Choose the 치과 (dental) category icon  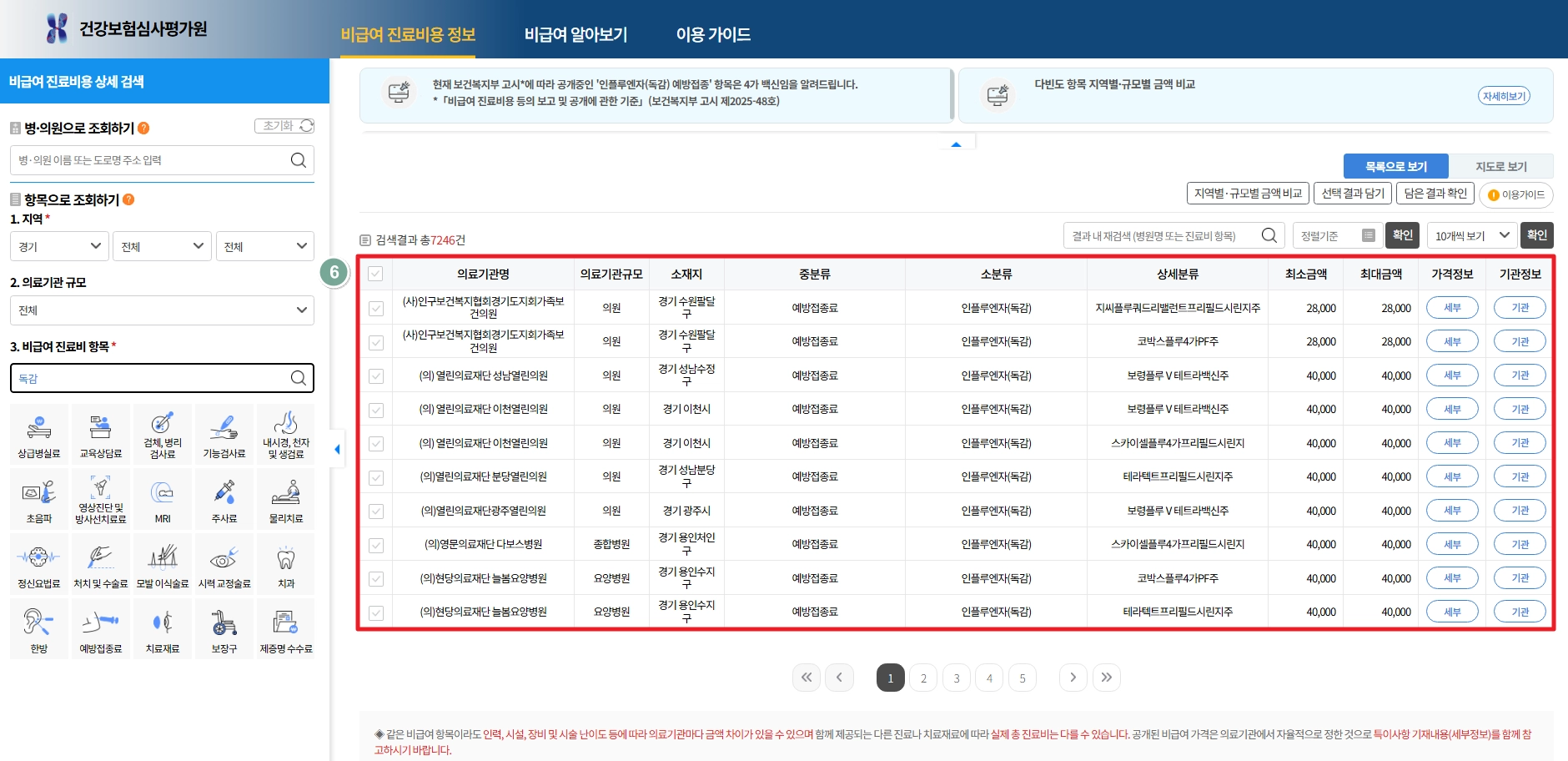[x=286, y=563]
